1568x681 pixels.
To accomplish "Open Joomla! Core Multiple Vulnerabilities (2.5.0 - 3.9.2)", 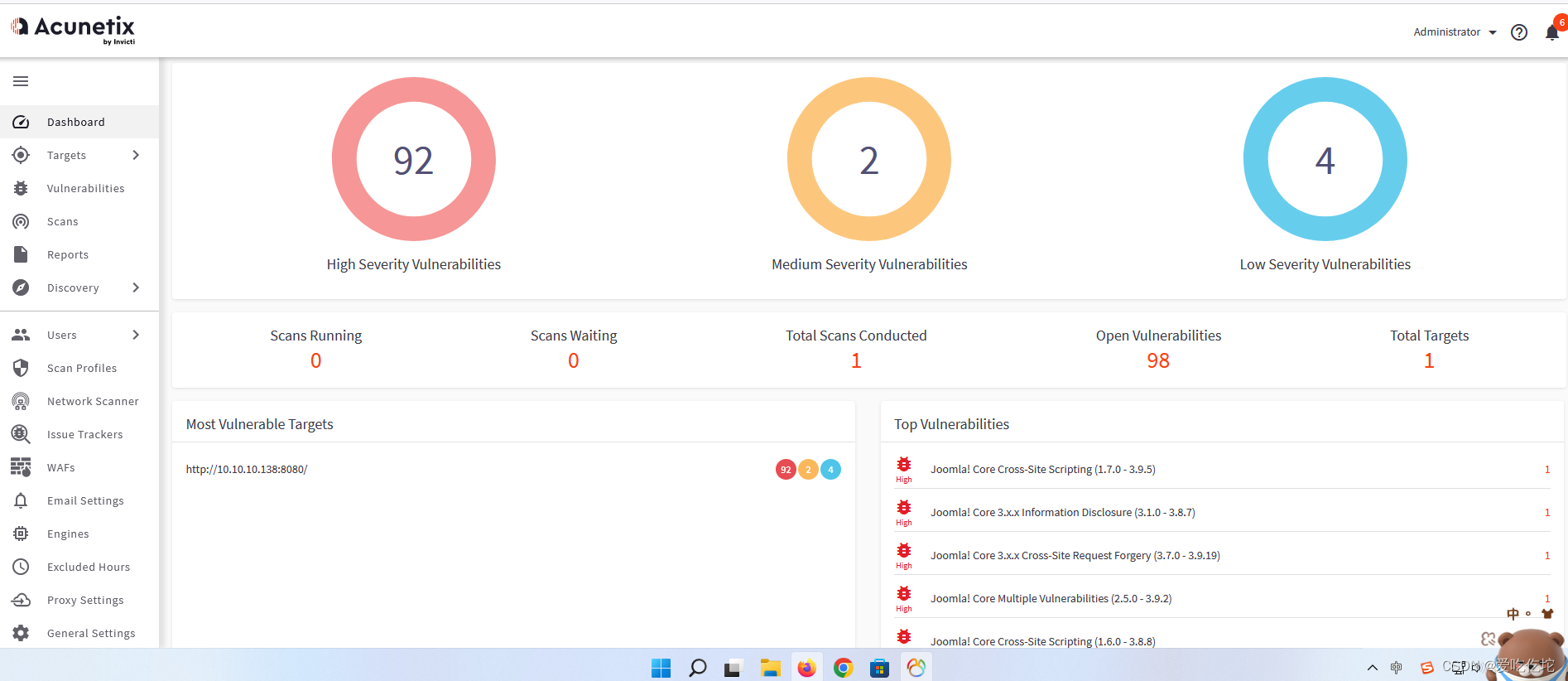I will (x=1051, y=598).
